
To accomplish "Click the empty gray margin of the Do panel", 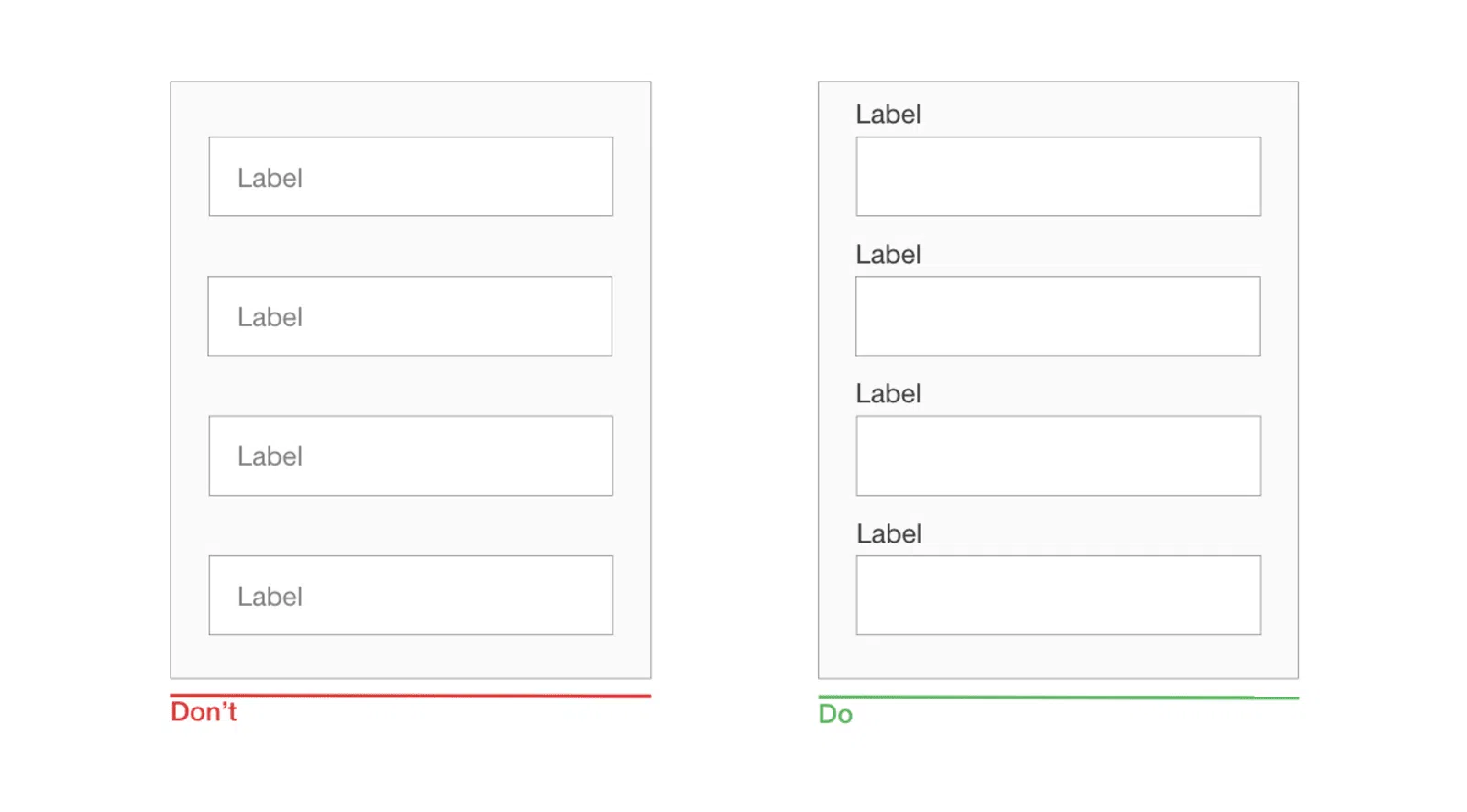I will pyautogui.click(x=1058, y=657).
